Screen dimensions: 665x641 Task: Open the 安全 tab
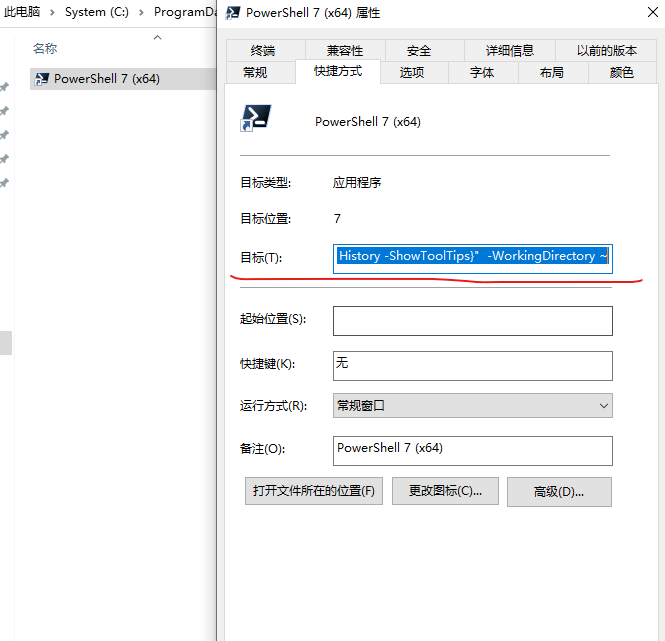(419, 51)
